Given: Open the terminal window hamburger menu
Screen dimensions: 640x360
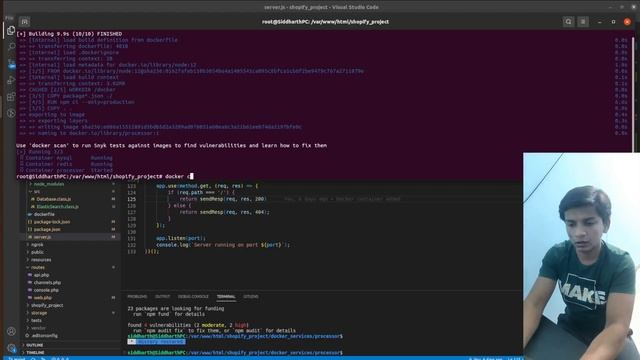Looking at the screenshot, I should (583, 22).
